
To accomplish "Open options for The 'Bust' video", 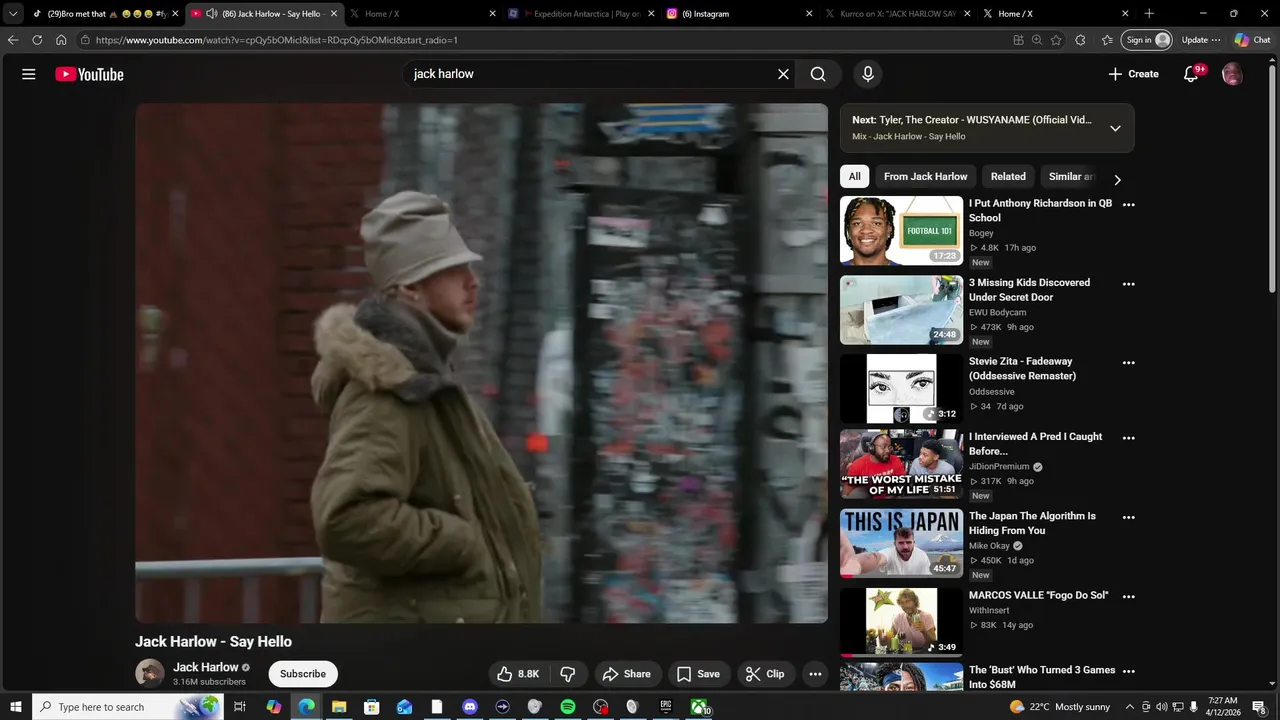I will pyautogui.click(x=1129, y=671).
